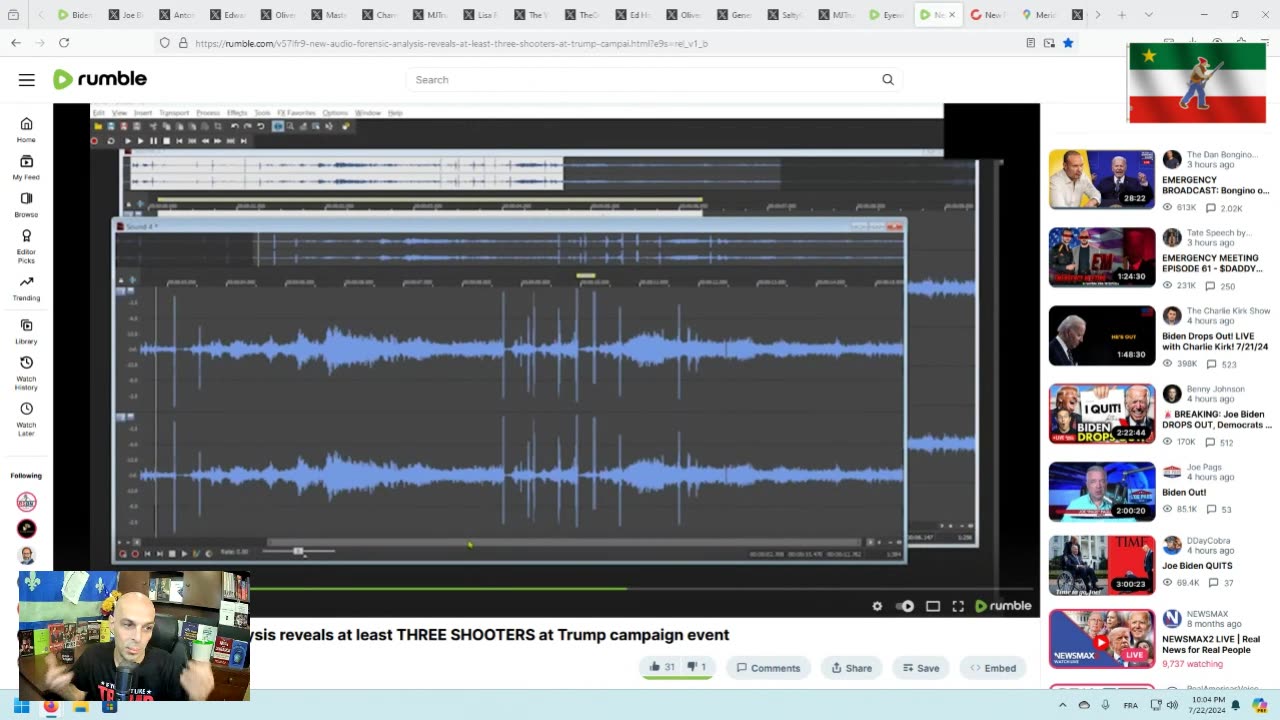Open The Dan Bongino channel avatar
Screen dimensions: 1280x720
coord(1172,160)
